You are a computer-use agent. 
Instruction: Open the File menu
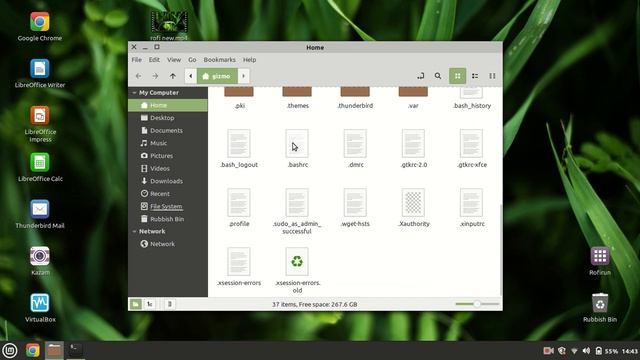(x=136, y=60)
